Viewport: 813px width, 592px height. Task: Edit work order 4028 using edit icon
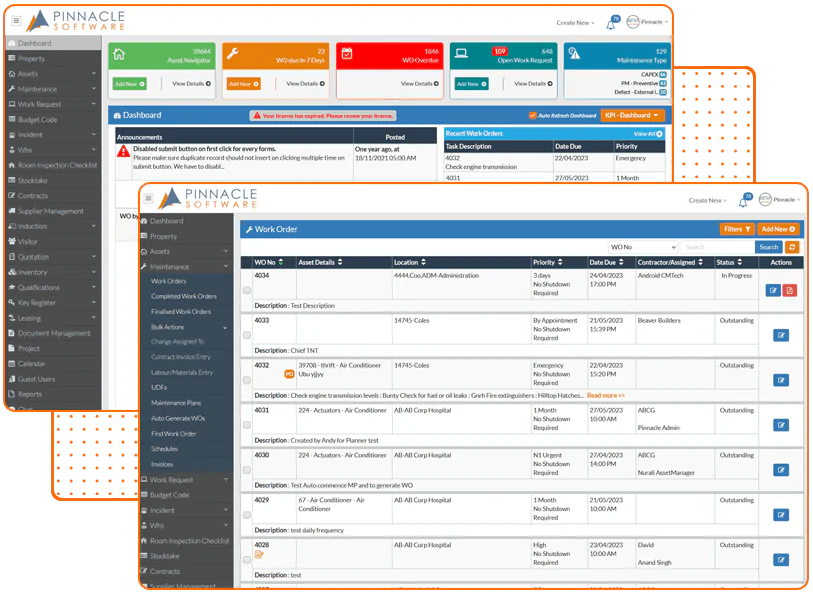[781, 560]
